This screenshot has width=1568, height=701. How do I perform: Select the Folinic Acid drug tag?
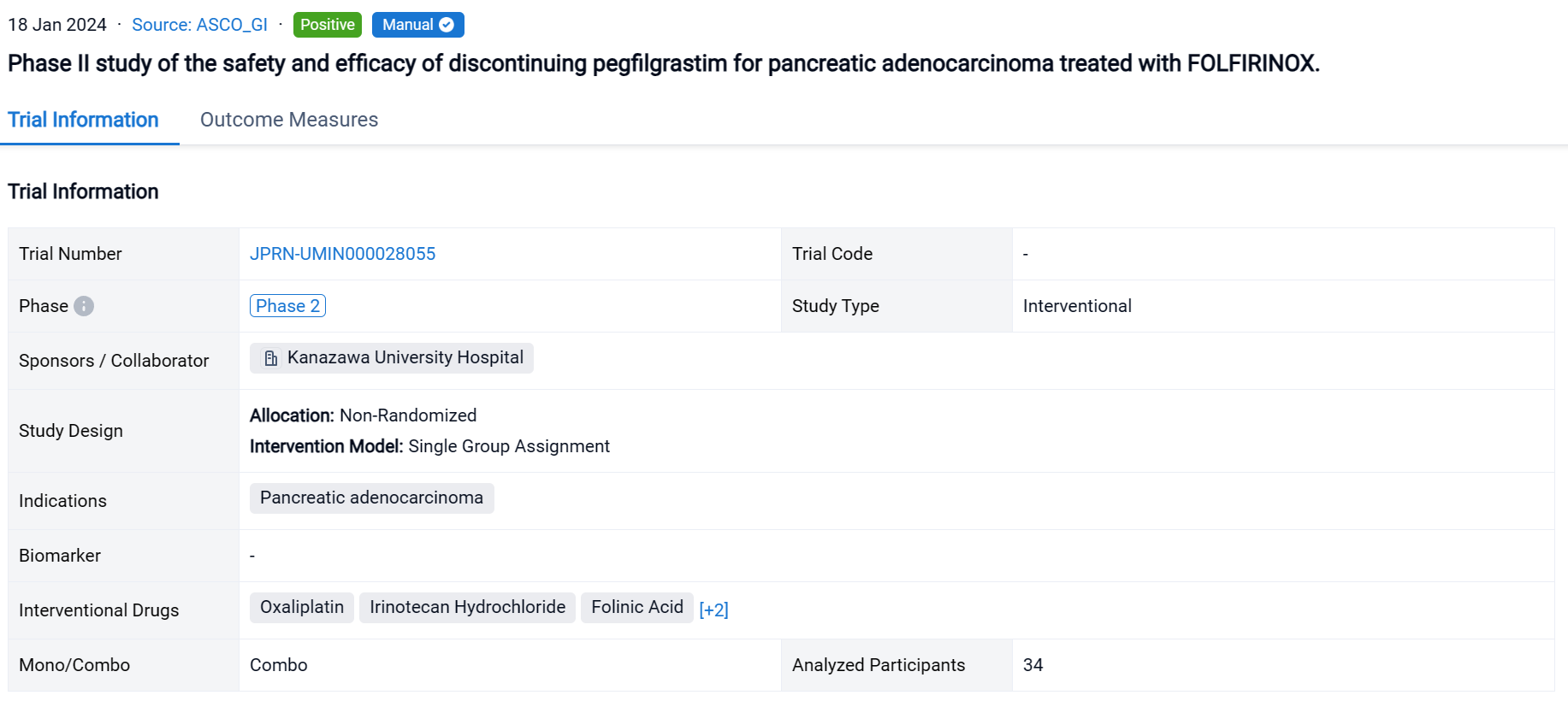click(636, 607)
